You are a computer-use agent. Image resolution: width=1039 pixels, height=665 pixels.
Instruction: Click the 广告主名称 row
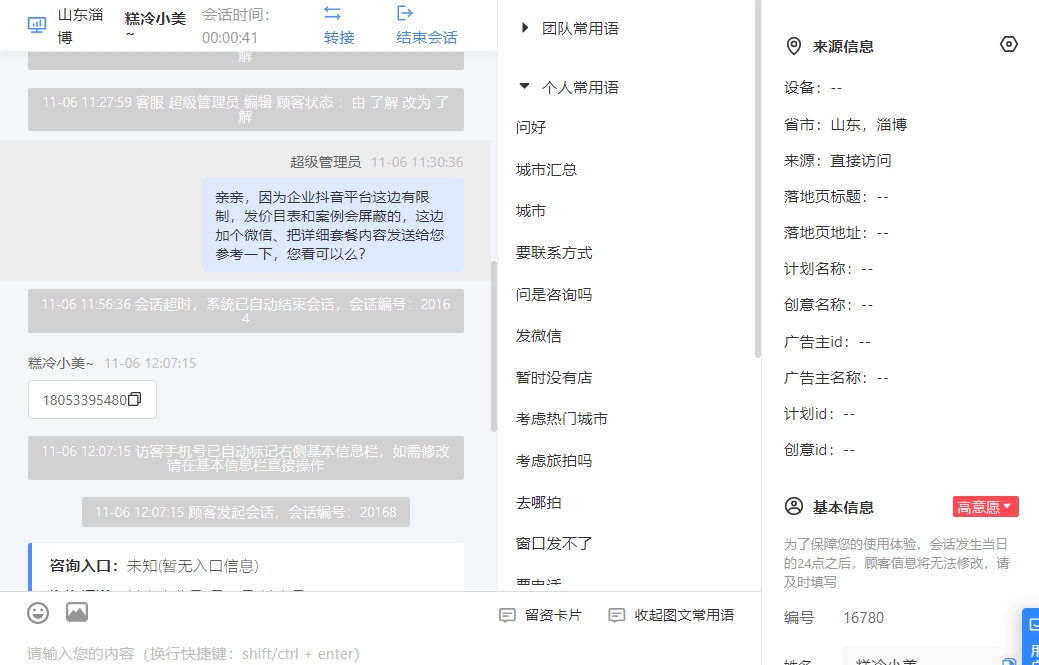(x=836, y=378)
